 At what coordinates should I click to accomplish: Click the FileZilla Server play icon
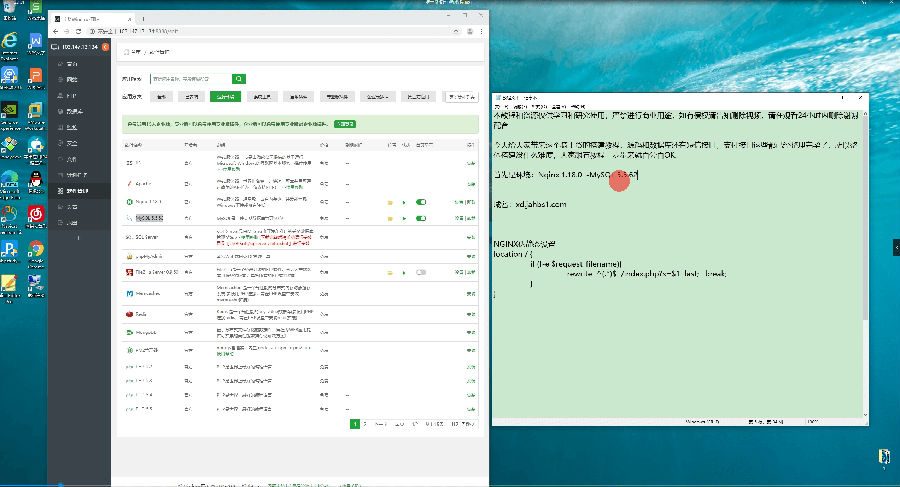[404, 272]
